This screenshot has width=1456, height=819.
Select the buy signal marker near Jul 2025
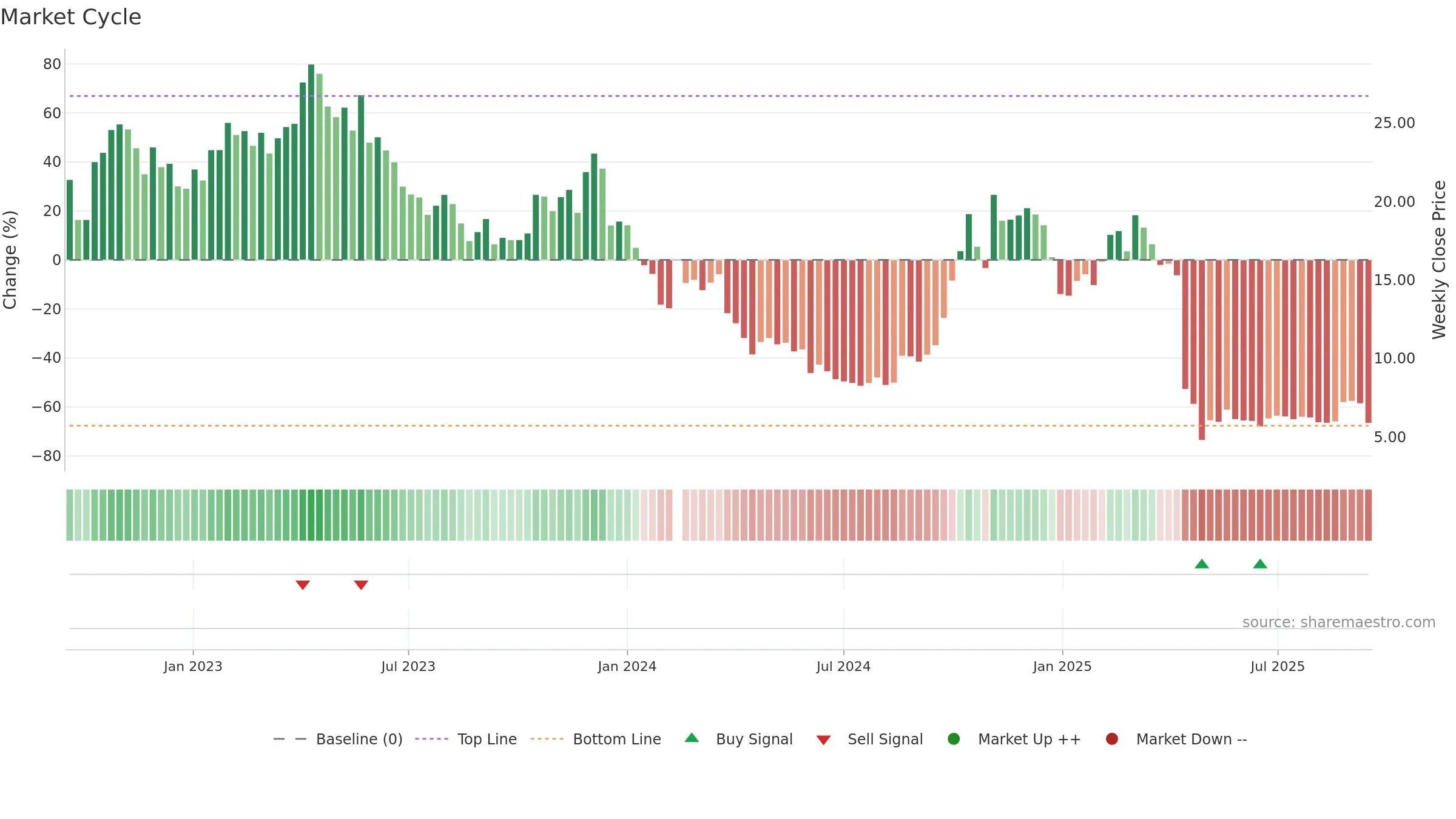point(1260,564)
